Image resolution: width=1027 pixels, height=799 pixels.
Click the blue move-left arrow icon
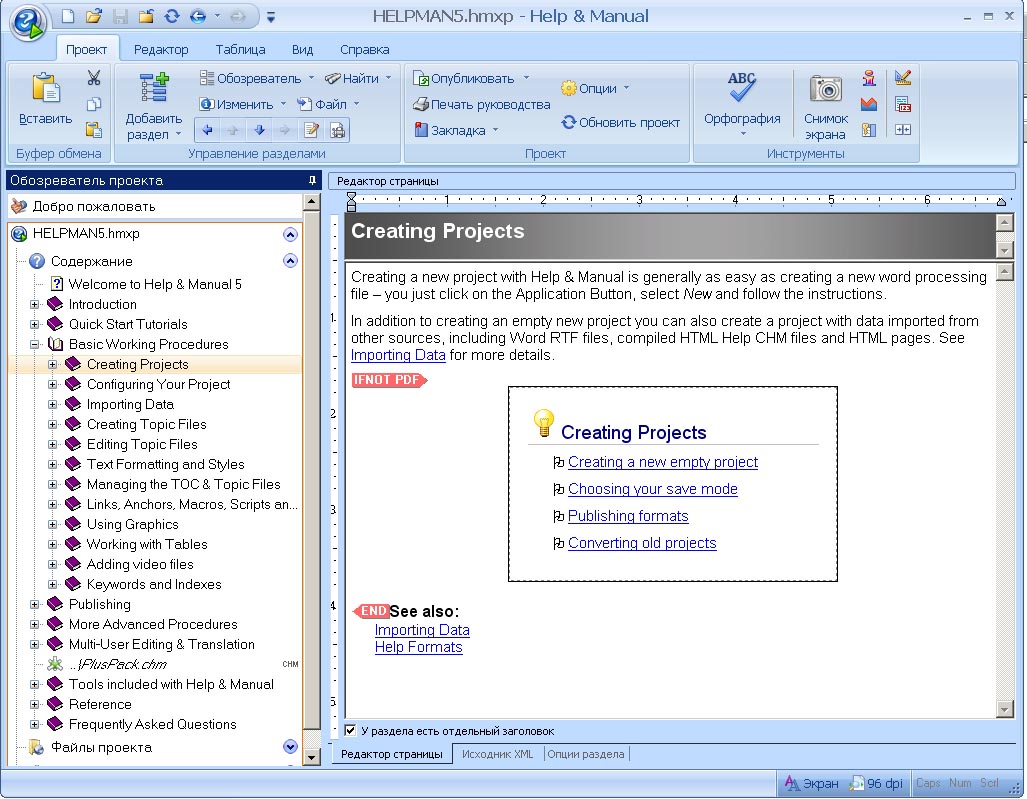click(208, 130)
